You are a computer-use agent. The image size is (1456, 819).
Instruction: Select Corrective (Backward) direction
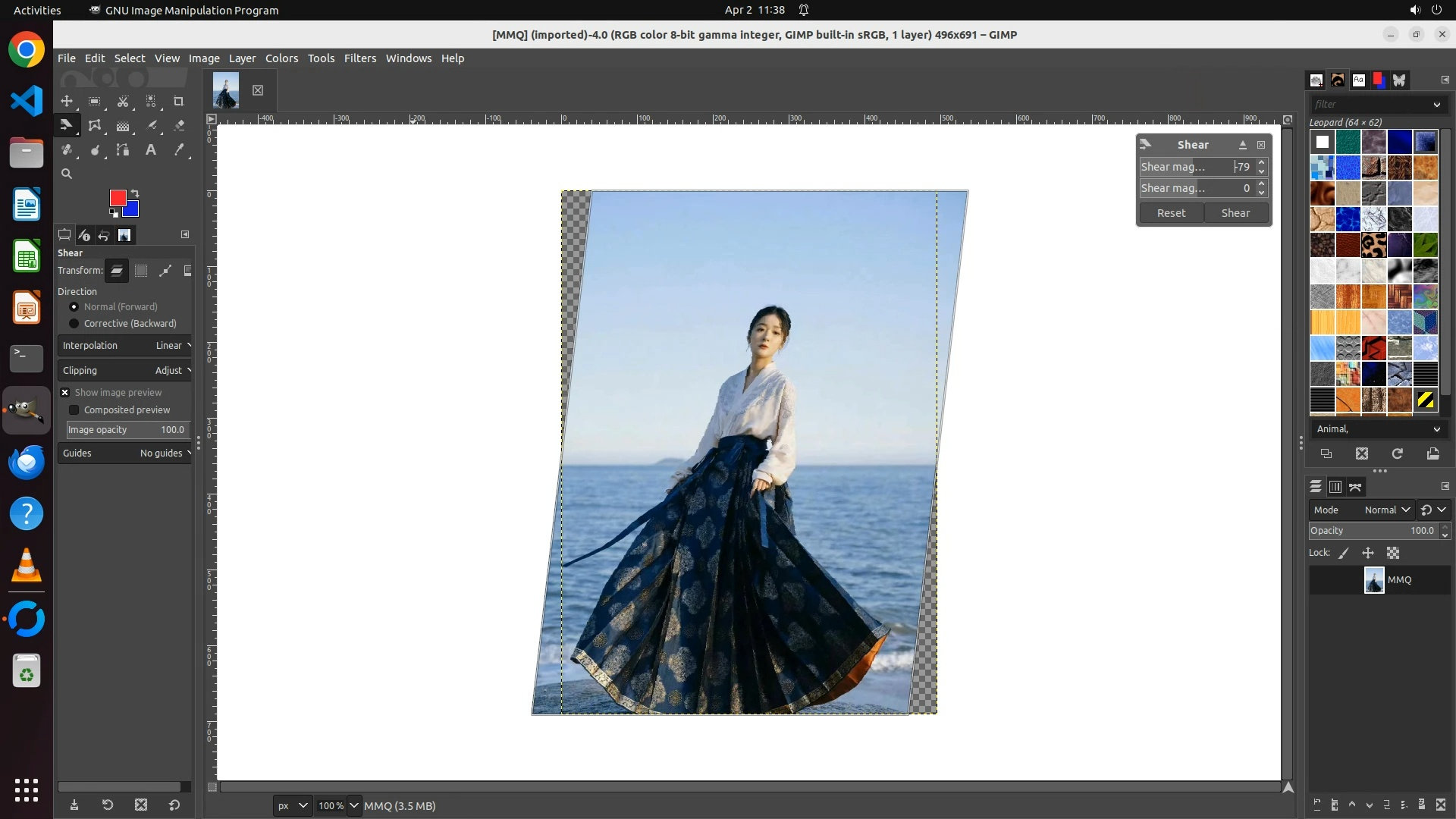[x=74, y=324]
